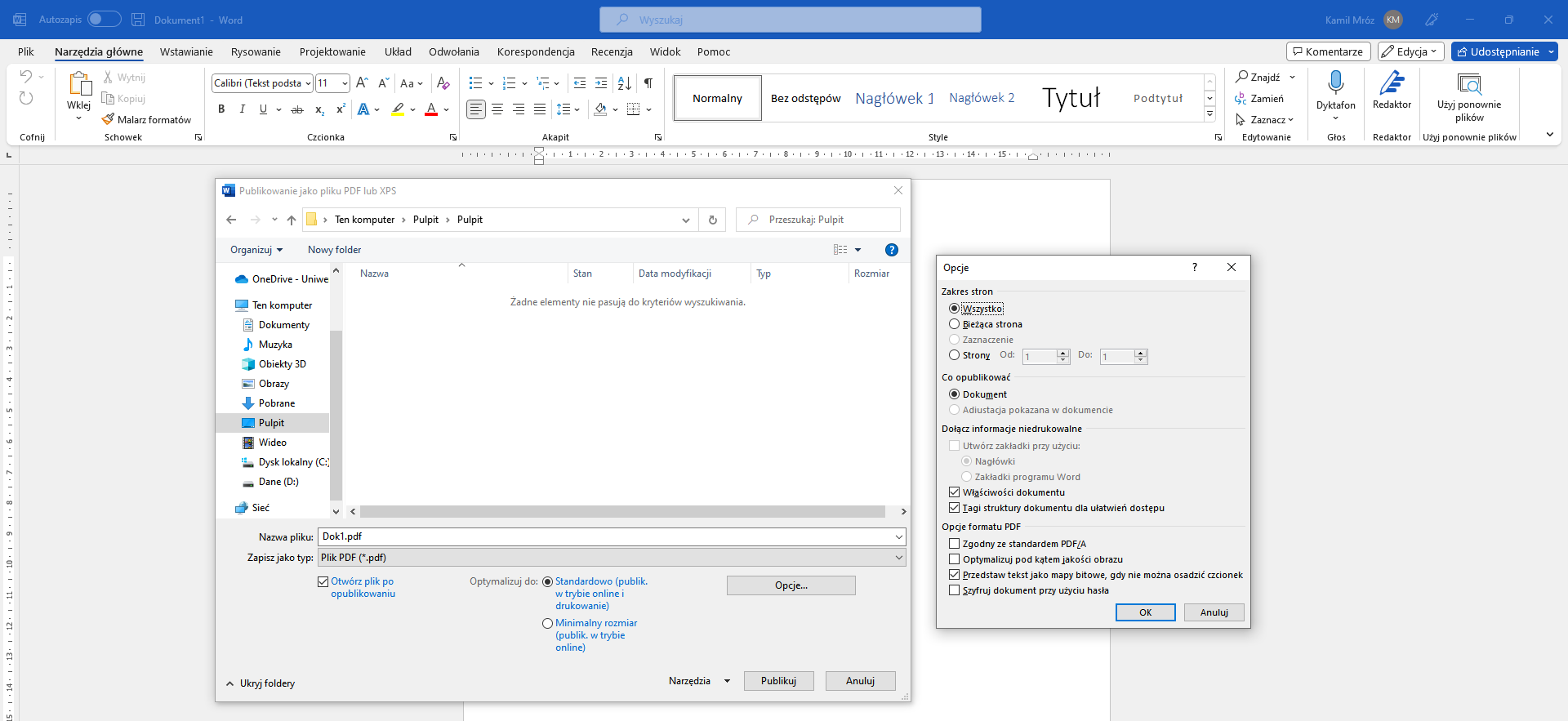The height and width of the screenshot is (721, 1568).
Task: Open the Widok tab
Action: (x=665, y=51)
